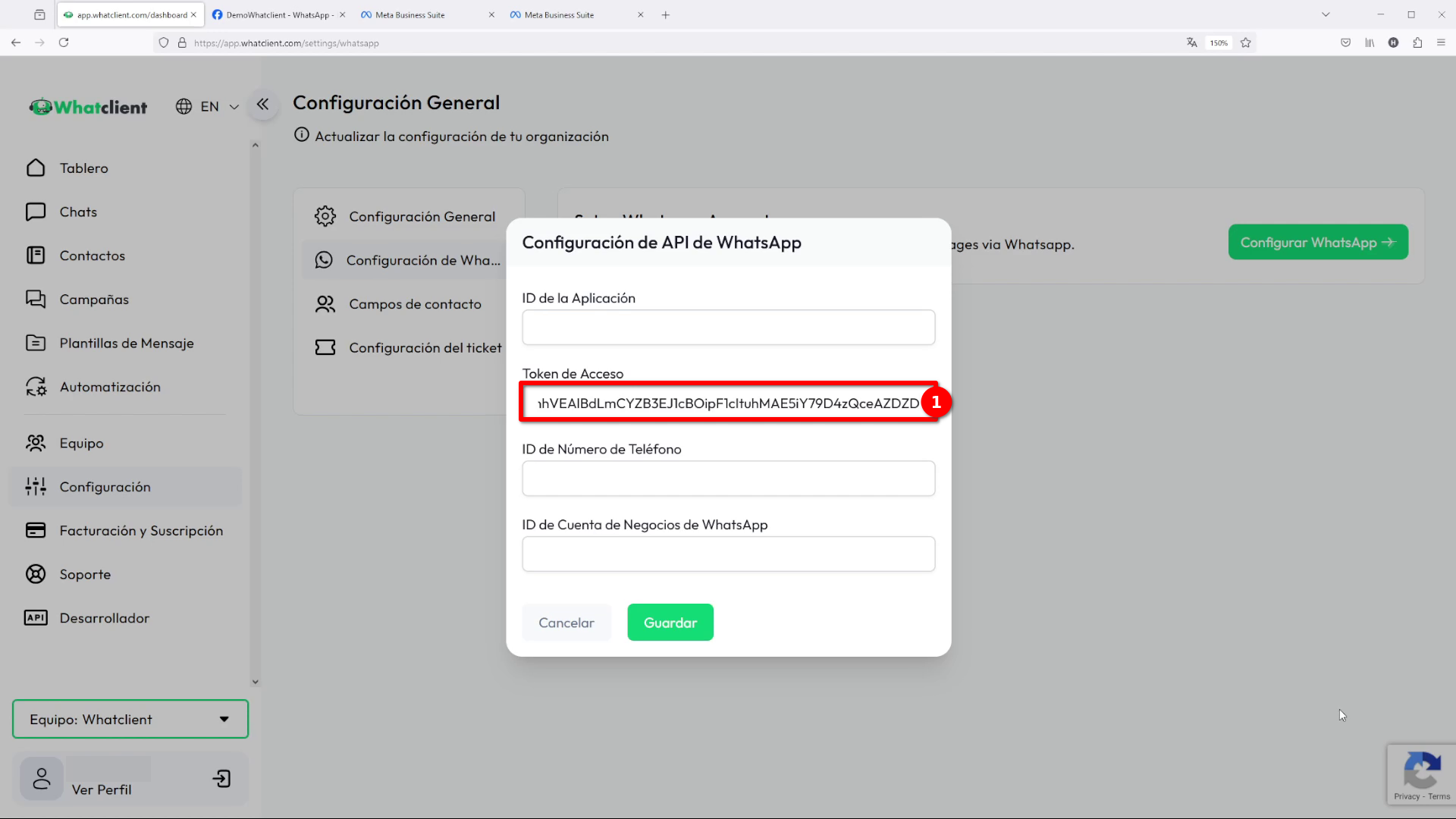Click the Campos de contacto icon
Viewport: 1456px width, 819px height.
pos(325,304)
